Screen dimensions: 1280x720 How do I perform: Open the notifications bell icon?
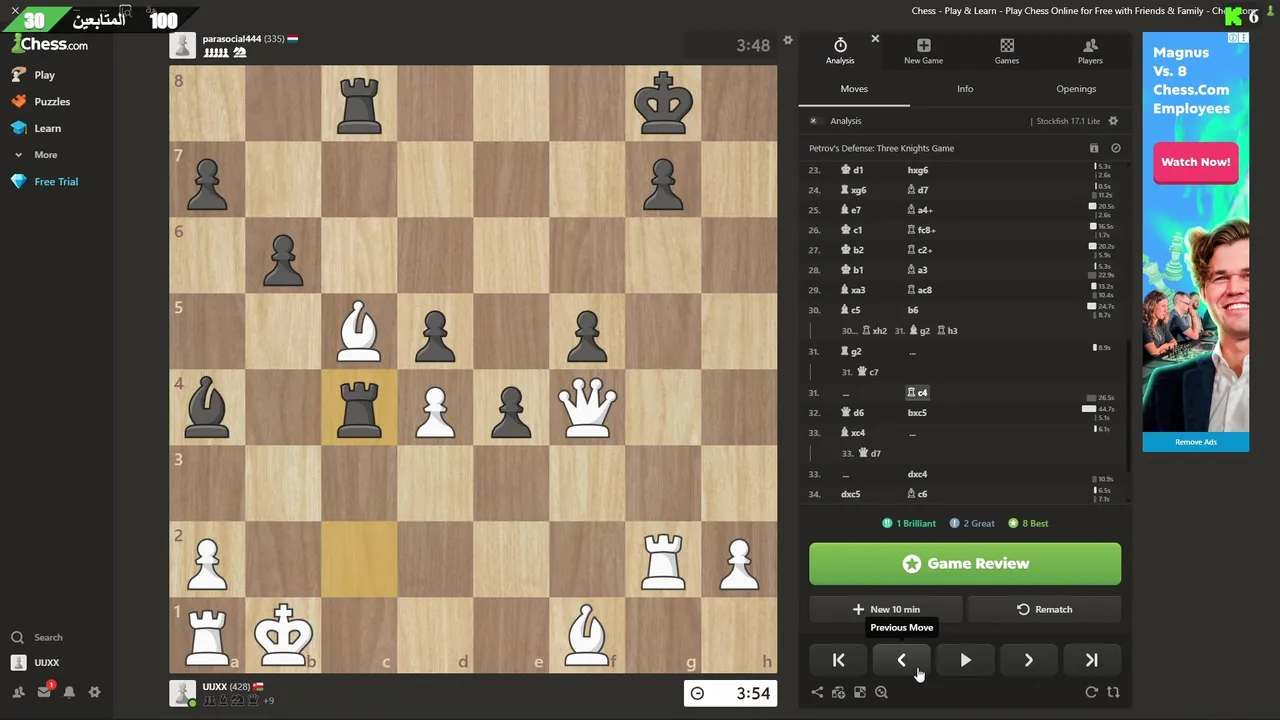coord(69,692)
